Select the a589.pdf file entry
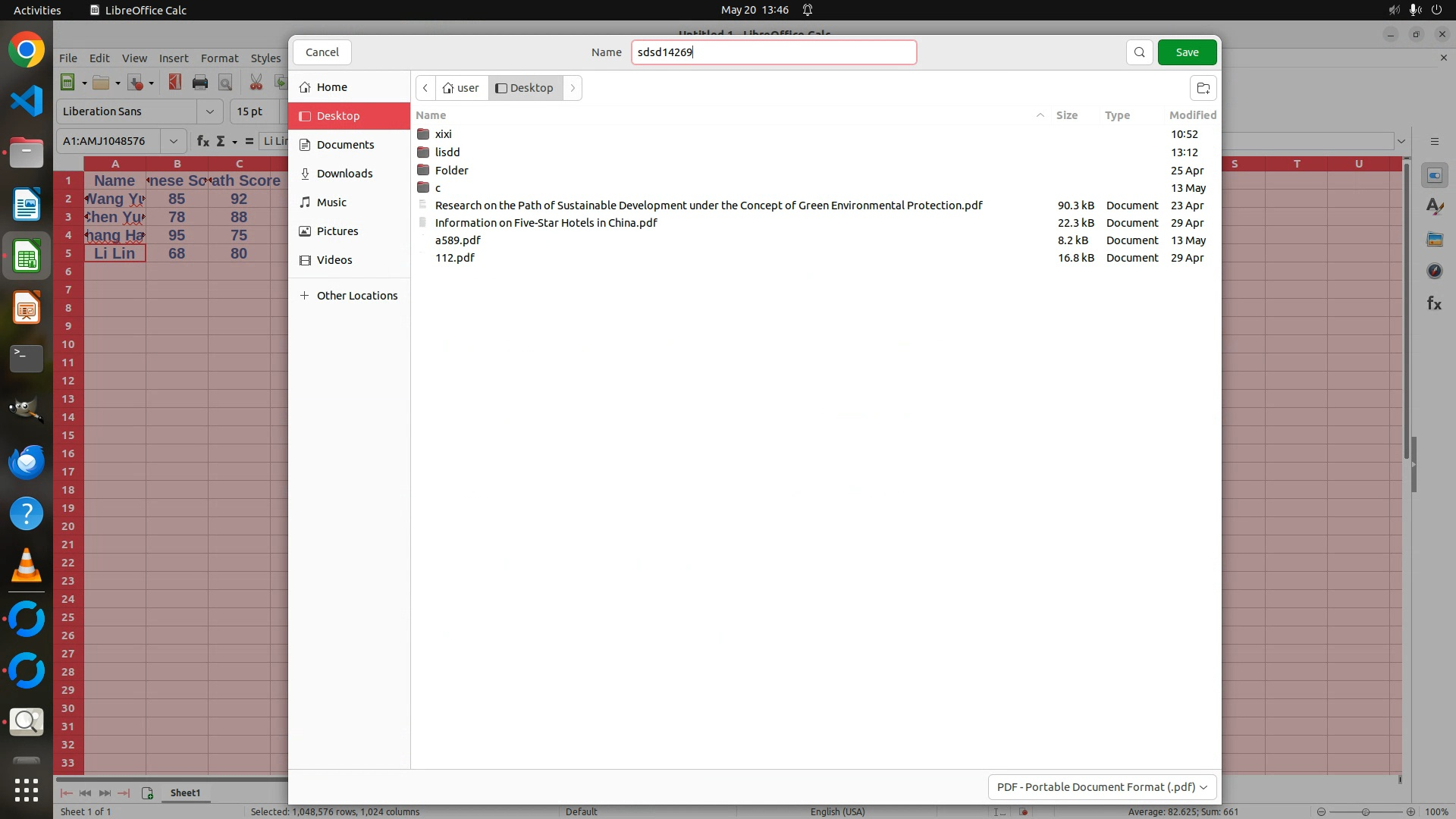 click(x=457, y=240)
